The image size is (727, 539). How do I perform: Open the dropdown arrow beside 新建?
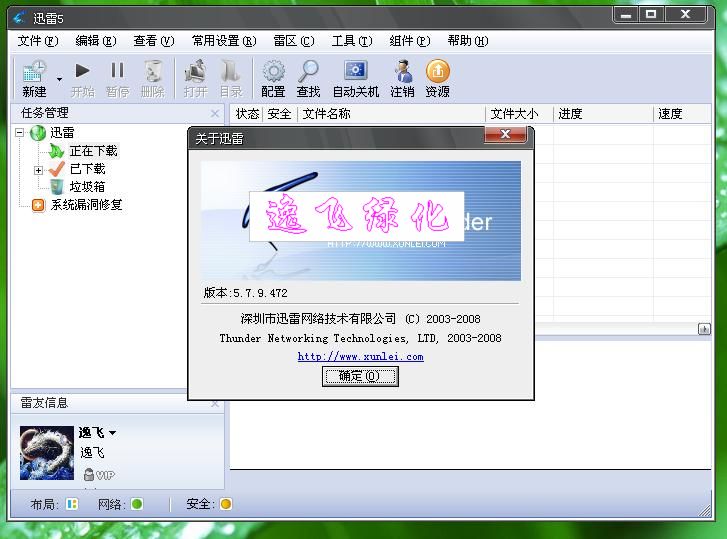click(59, 80)
